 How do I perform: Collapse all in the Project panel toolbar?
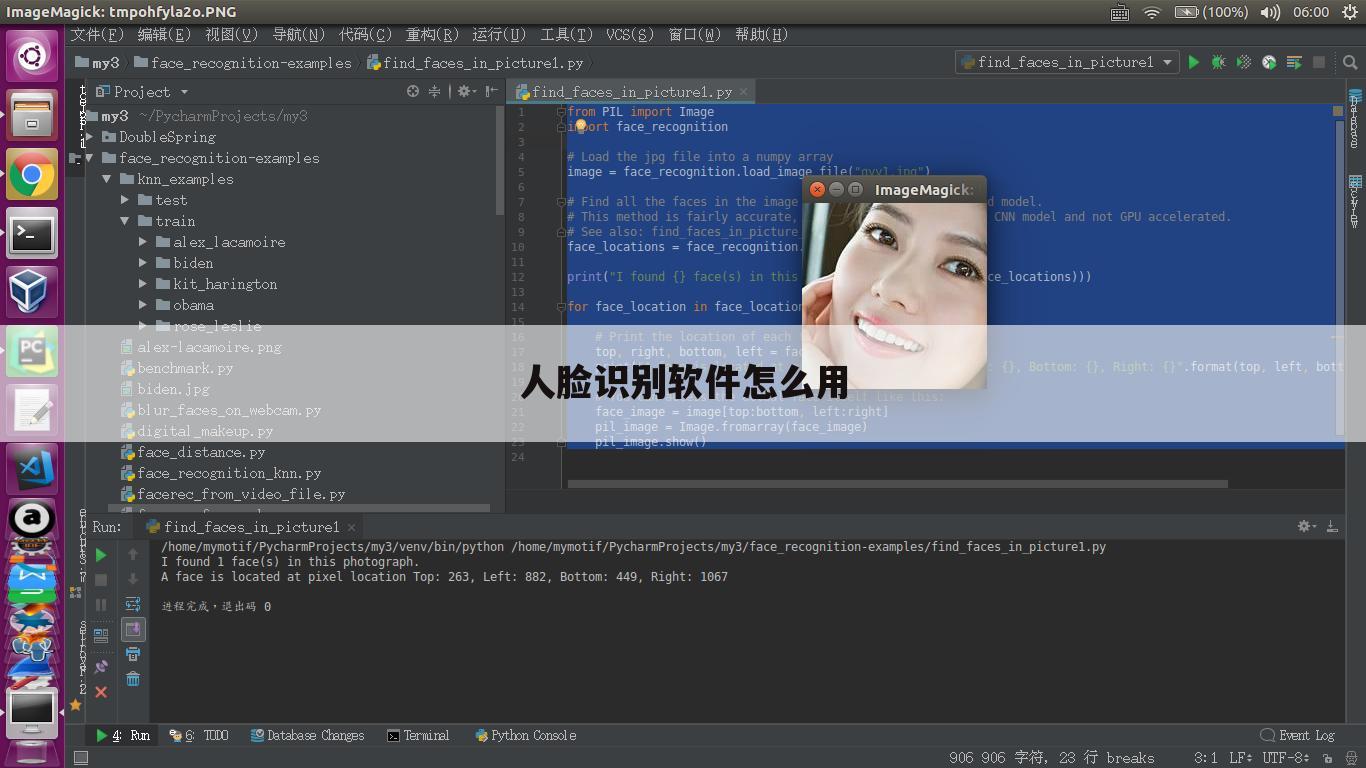[x=435, y=91]
